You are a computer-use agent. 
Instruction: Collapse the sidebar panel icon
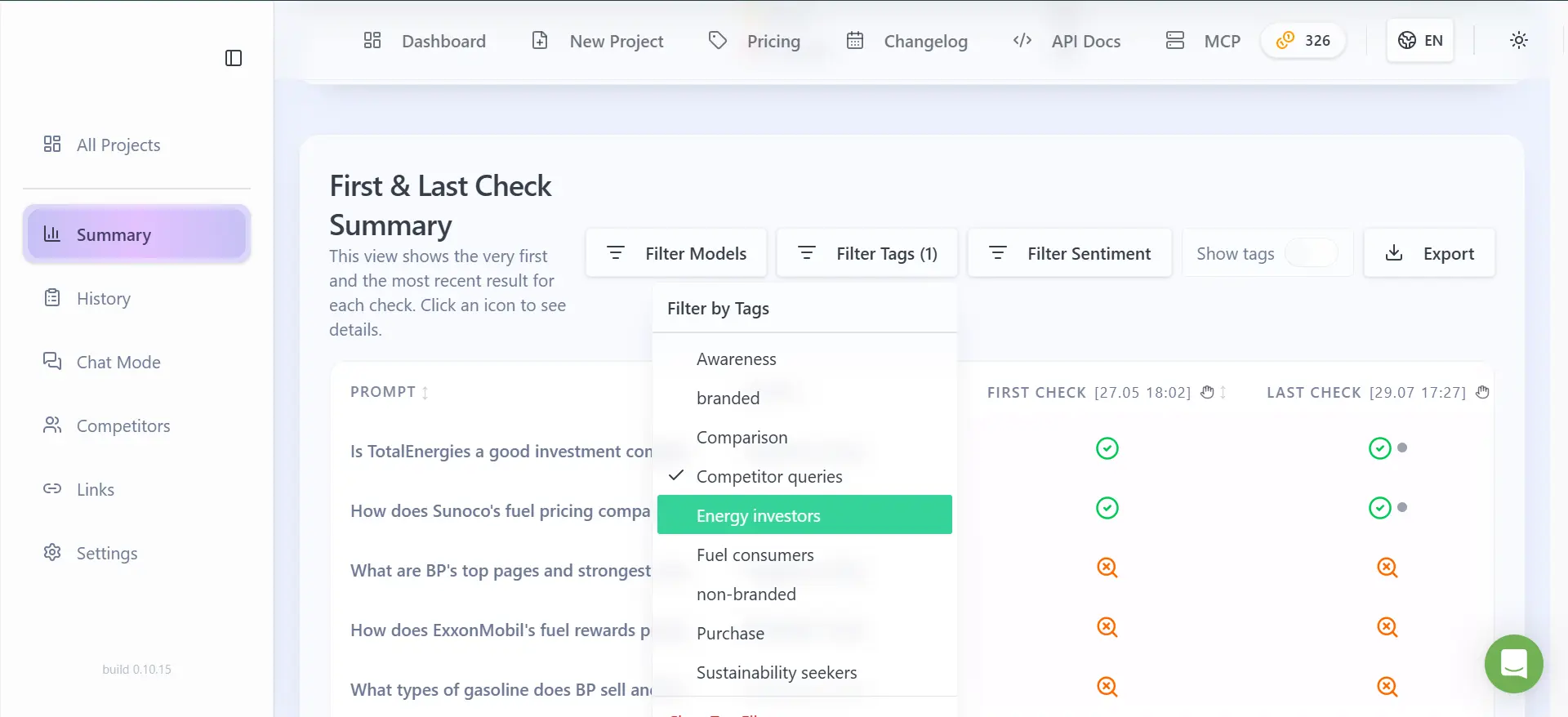click(x=234, y=58)
